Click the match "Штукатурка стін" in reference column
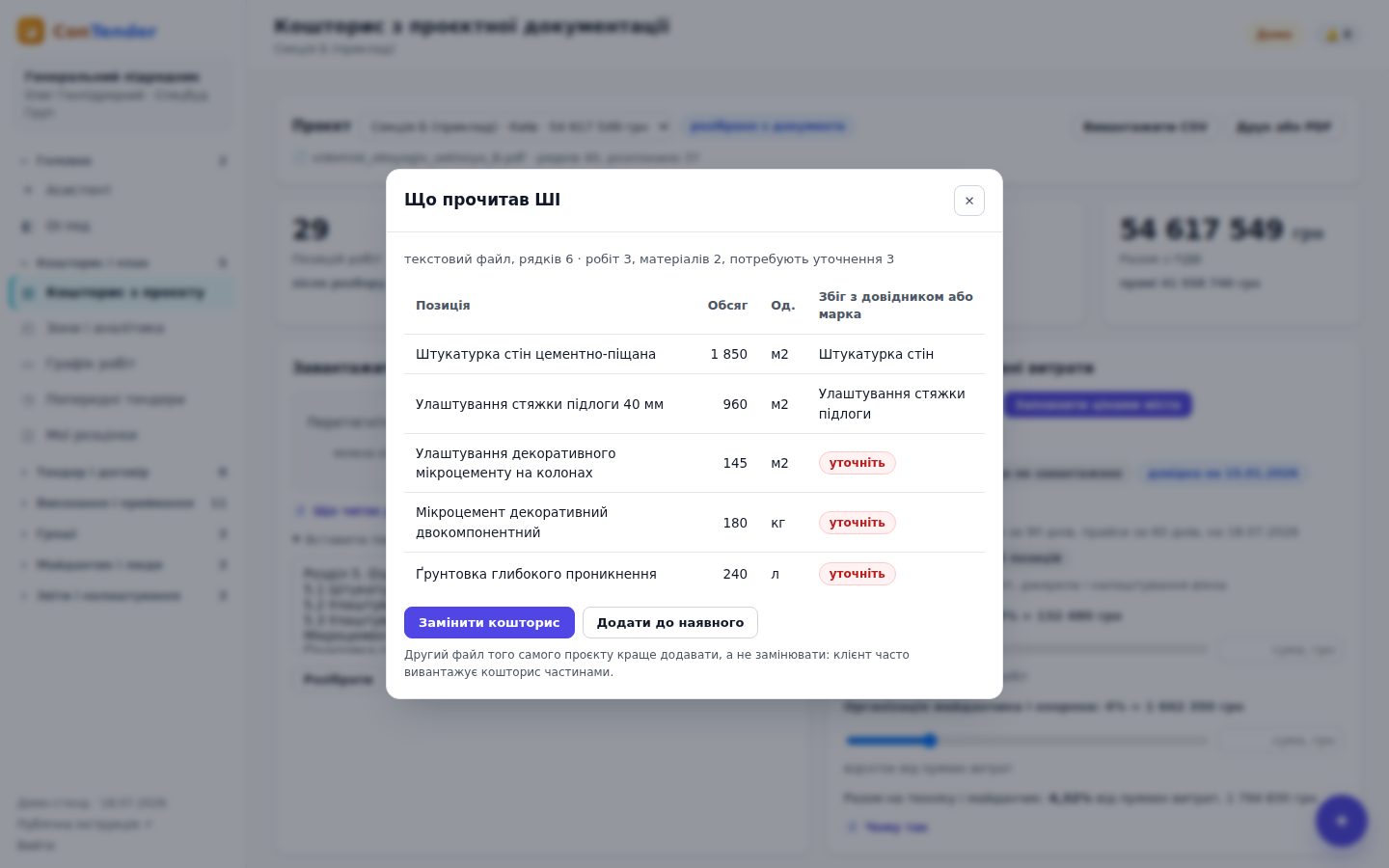Image resolution: width=1389 pixels, height=868 pixels. coord(876,354)
